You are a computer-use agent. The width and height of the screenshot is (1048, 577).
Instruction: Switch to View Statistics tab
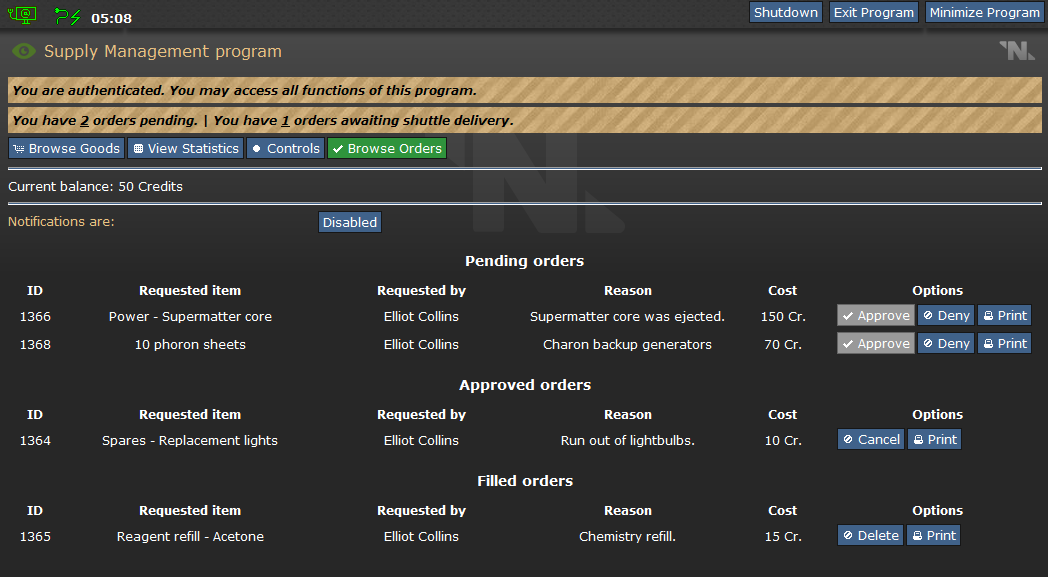pos(186,148)
